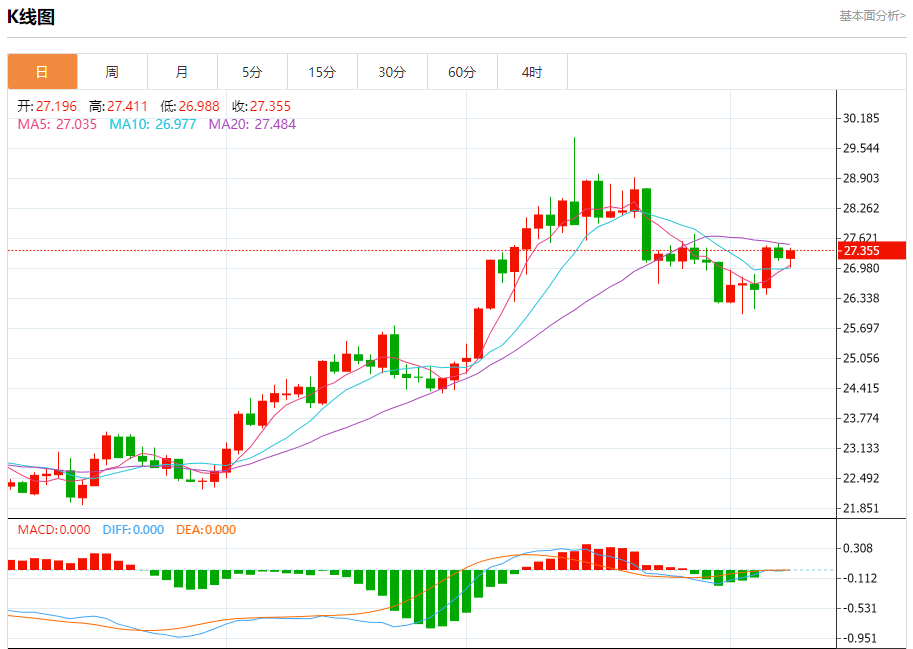Click the DEA:0.000 indicator label

point(206,530)
